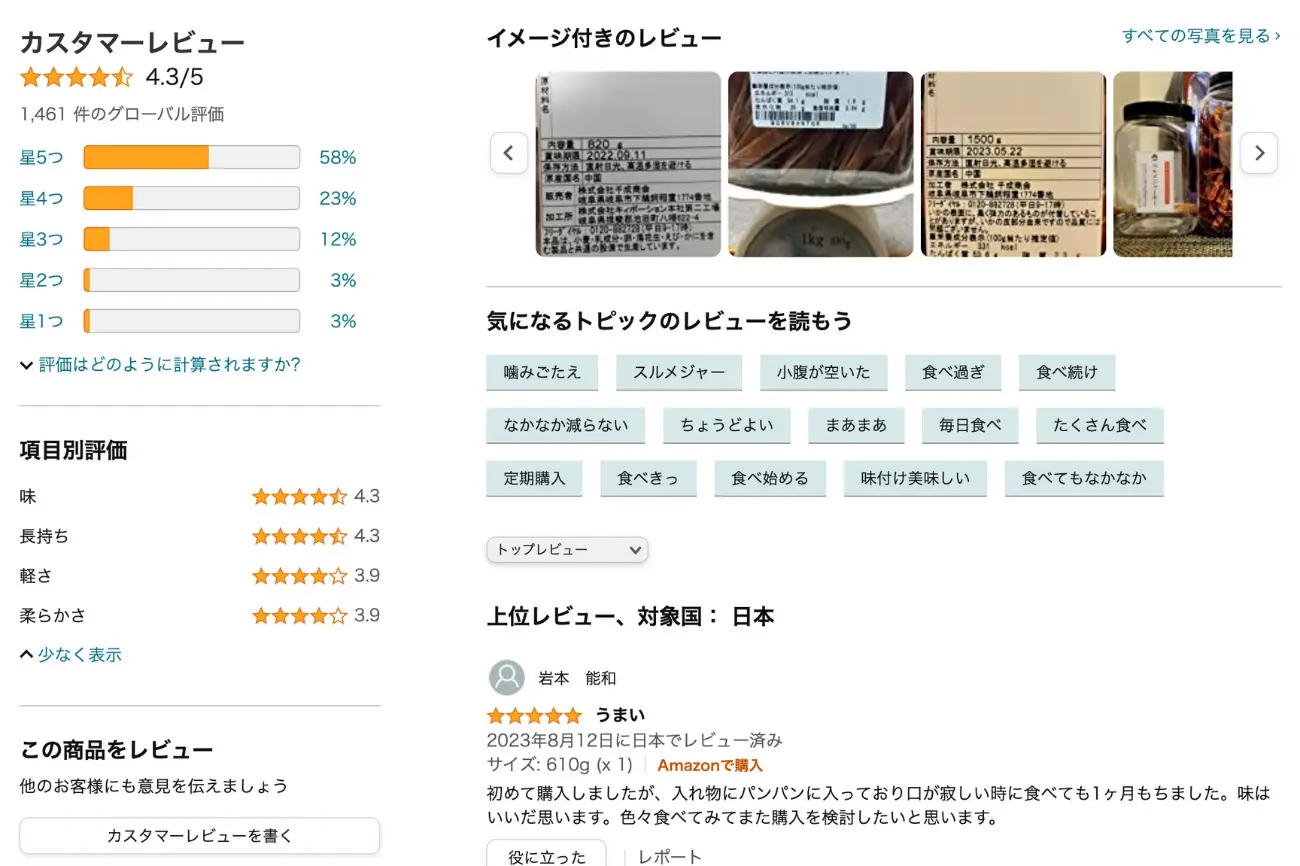Select the 噛みごたえ topic tag
Viewport: 1300px width, 866px height.
tap(542, 372)
